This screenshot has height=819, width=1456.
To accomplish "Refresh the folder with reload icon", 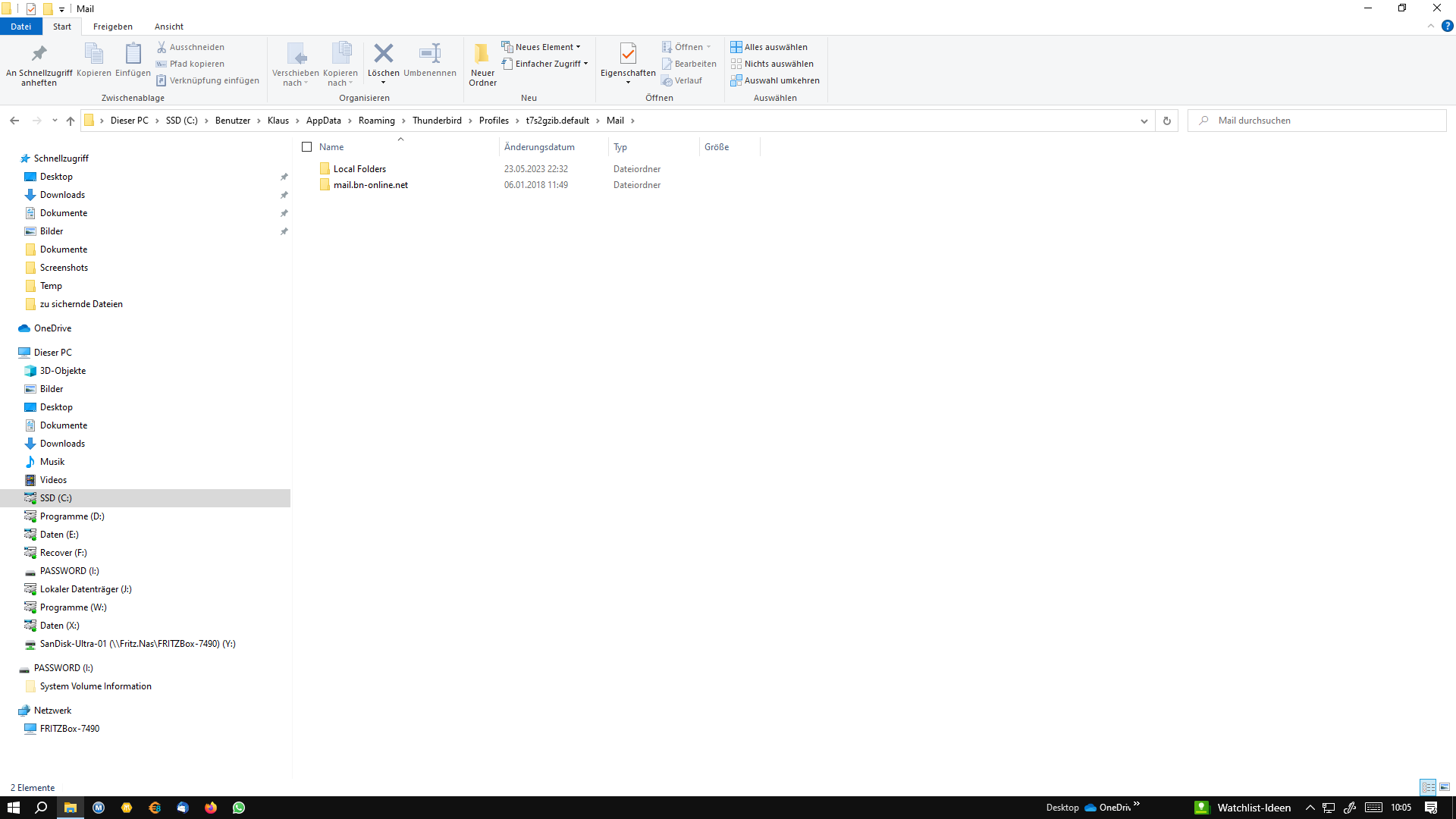I will tap(1166, 121).
